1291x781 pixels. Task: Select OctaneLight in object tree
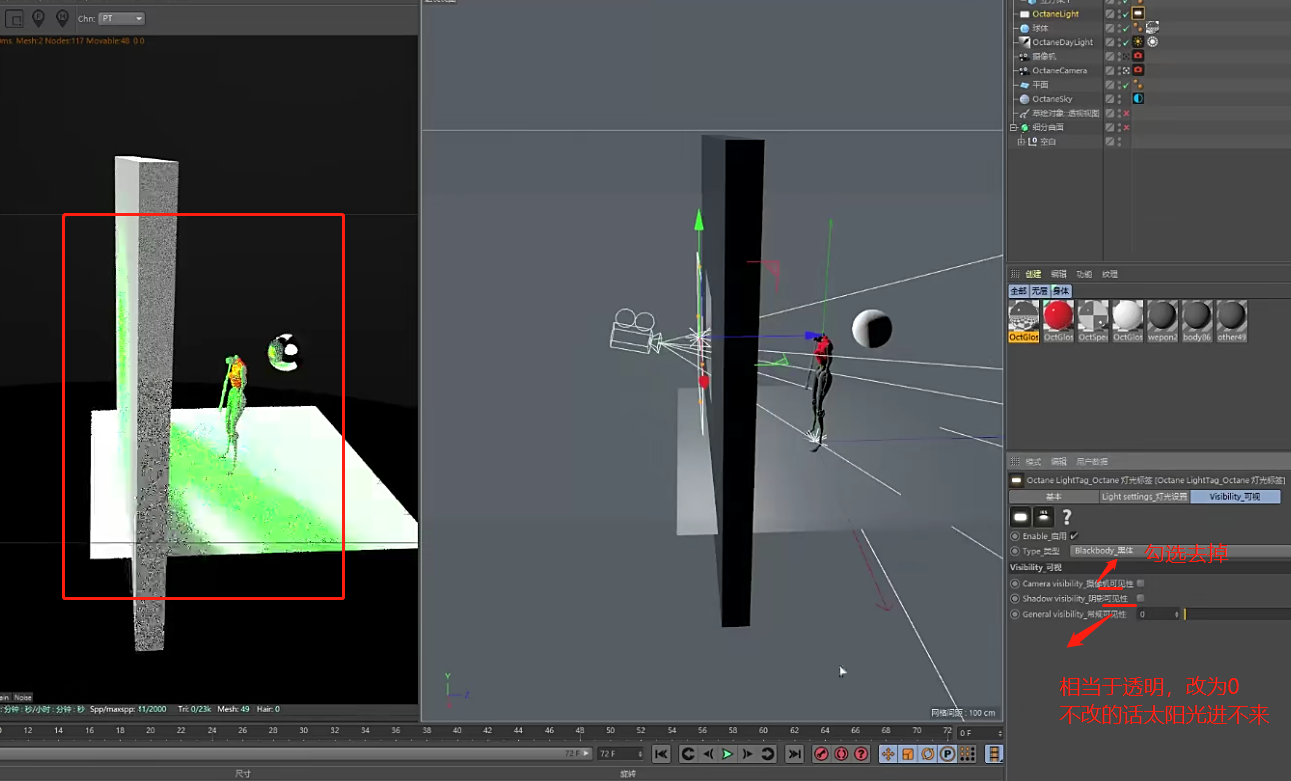[x=1055, y=14]
